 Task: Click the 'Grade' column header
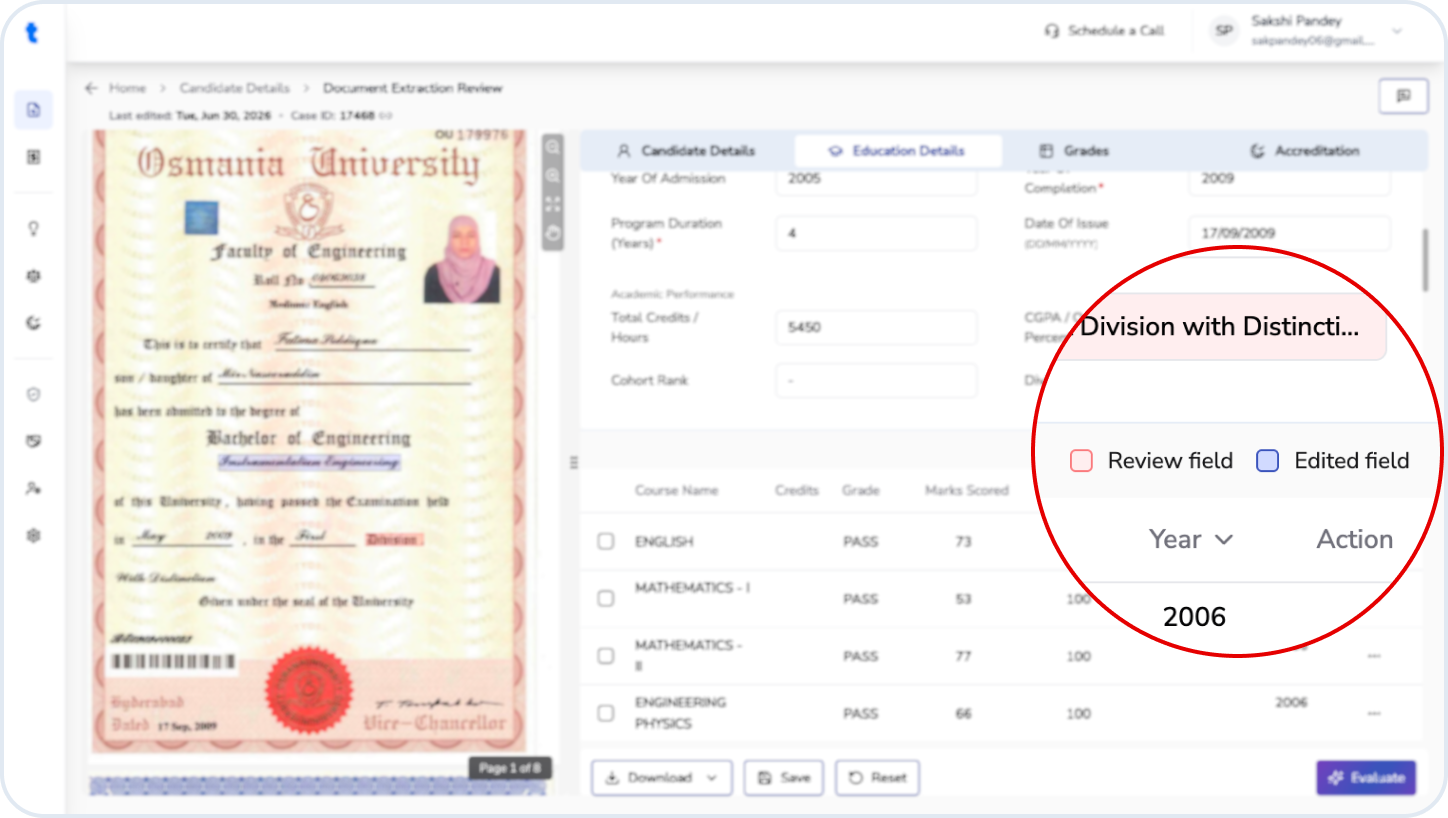(x=861, y=490)
